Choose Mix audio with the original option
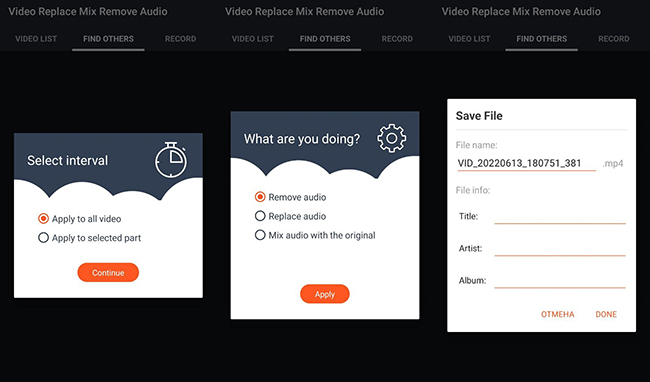 click(315, 235)
